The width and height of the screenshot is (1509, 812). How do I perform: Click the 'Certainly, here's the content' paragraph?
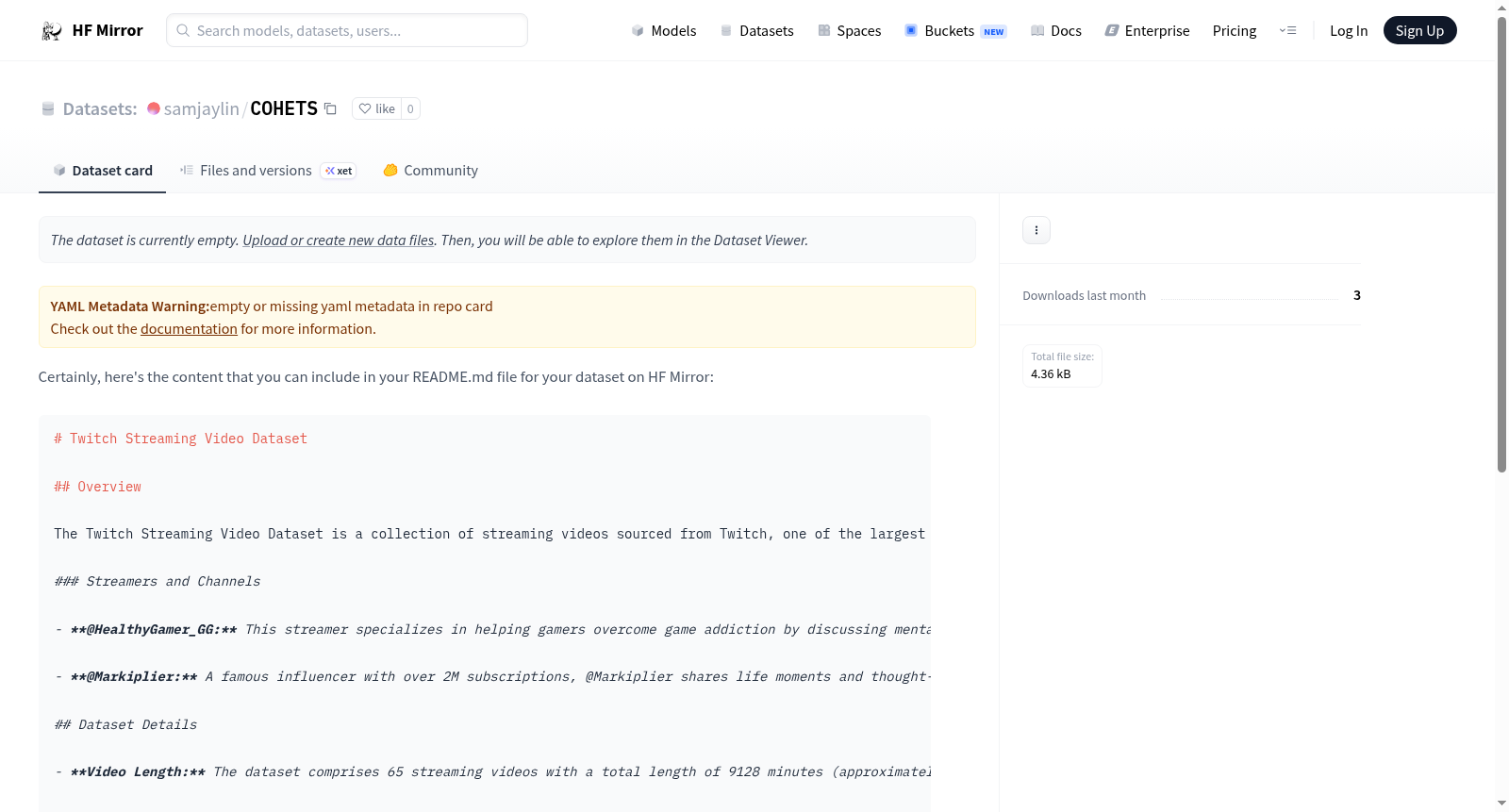tap(376, 377)
